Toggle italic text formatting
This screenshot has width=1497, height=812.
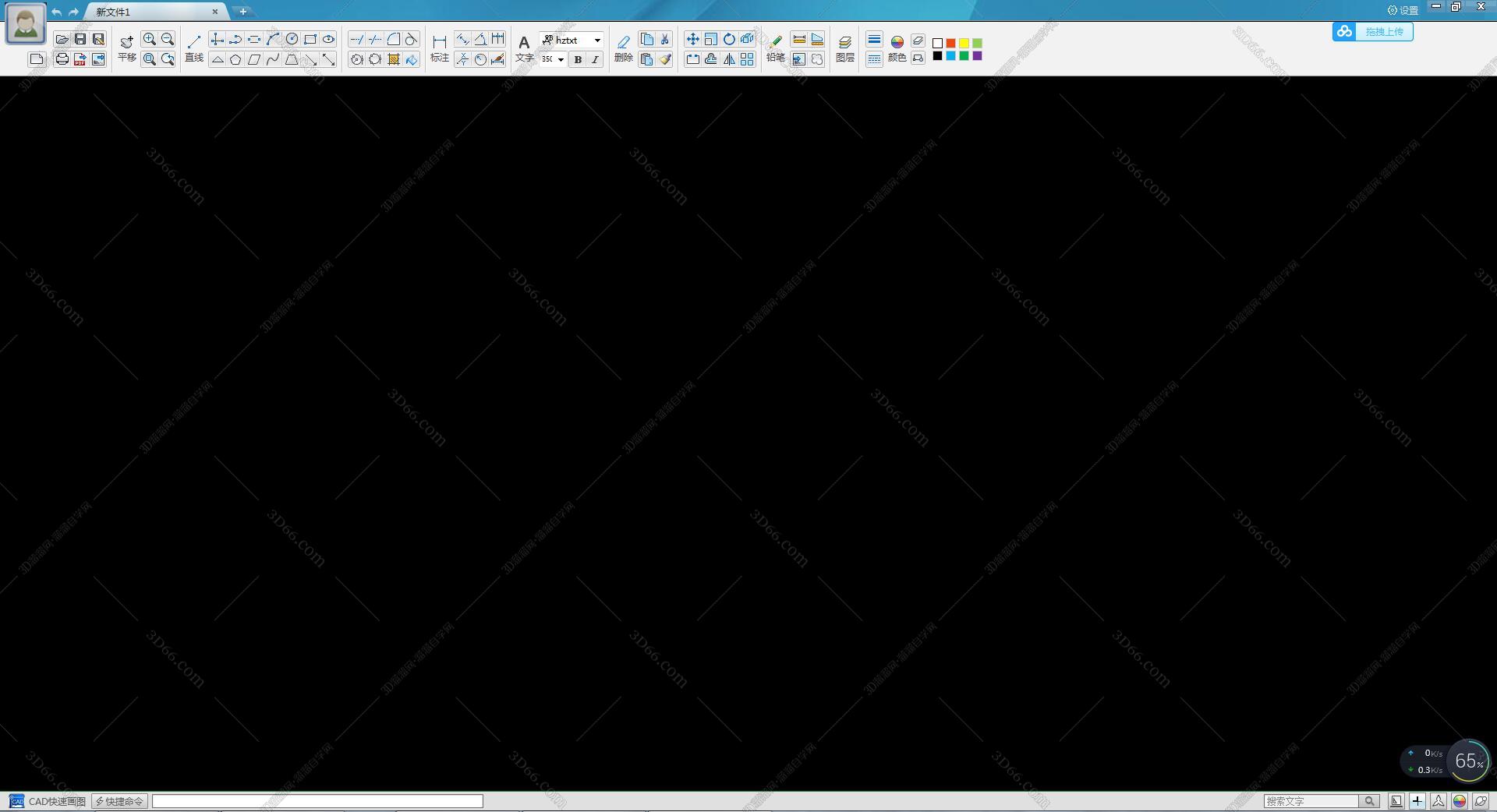tap(595, 59)
